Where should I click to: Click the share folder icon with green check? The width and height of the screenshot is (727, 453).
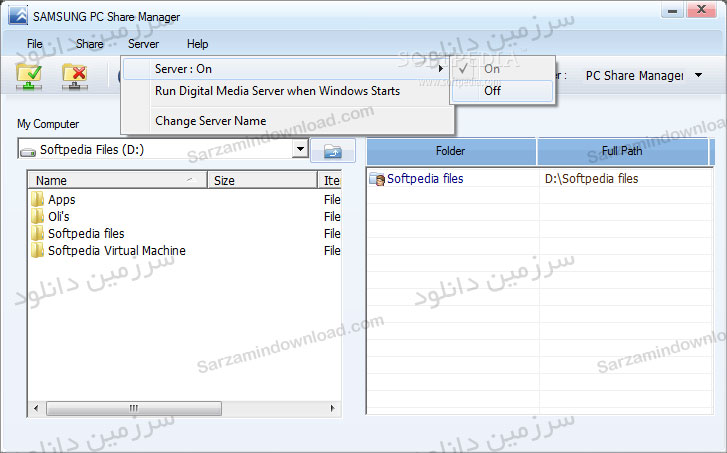click(x=29, y=77)
